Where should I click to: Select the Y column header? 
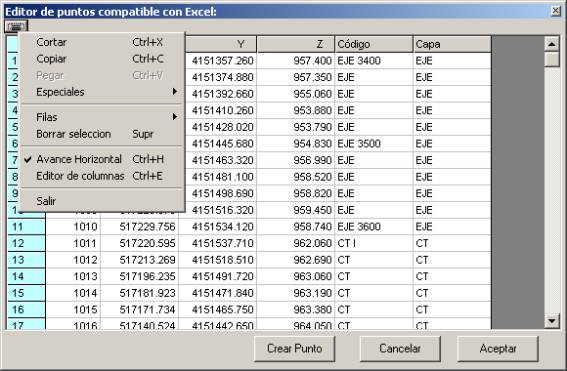tap(221, 44)
